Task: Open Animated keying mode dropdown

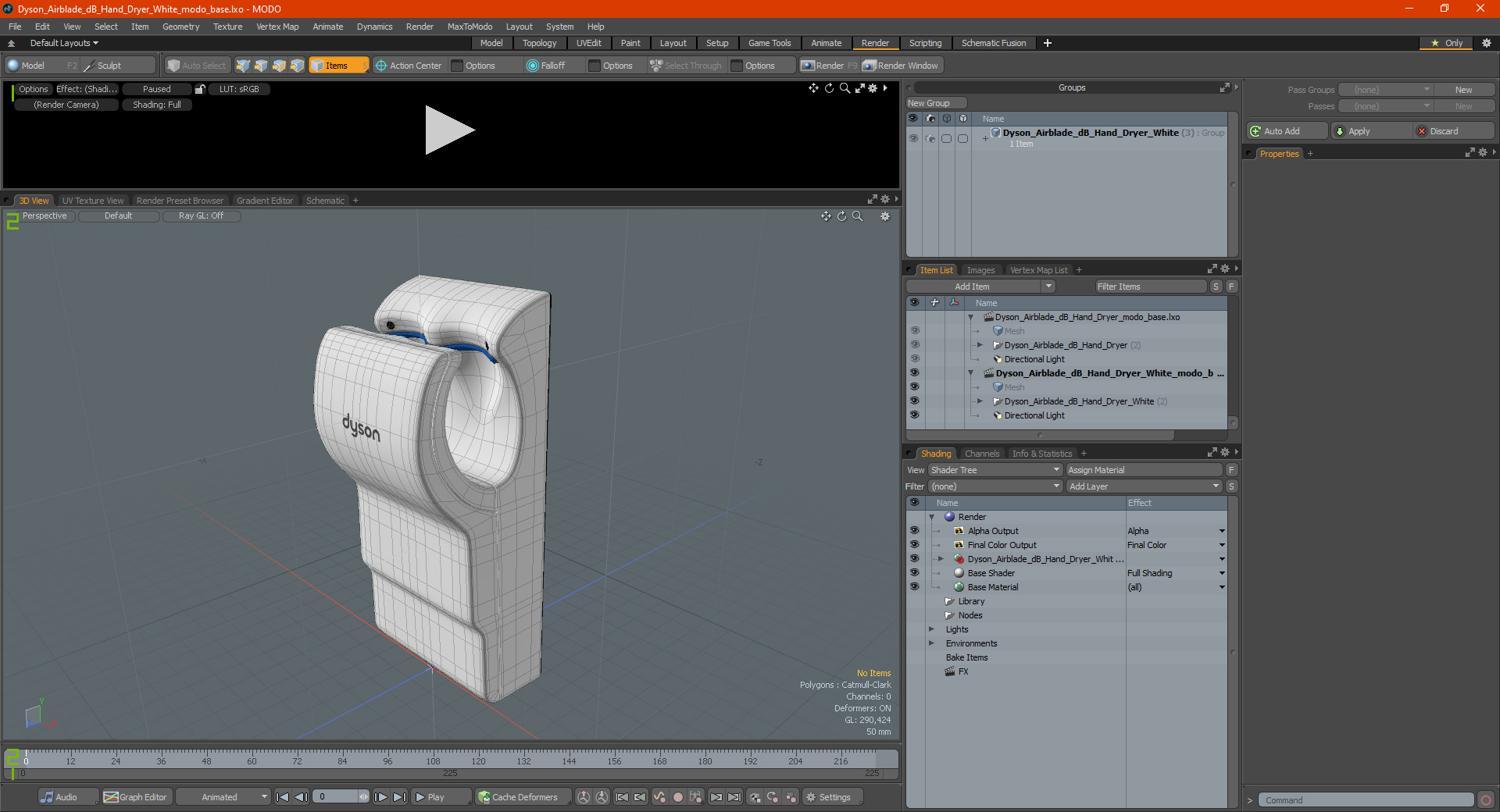Action: pos(223,797)
